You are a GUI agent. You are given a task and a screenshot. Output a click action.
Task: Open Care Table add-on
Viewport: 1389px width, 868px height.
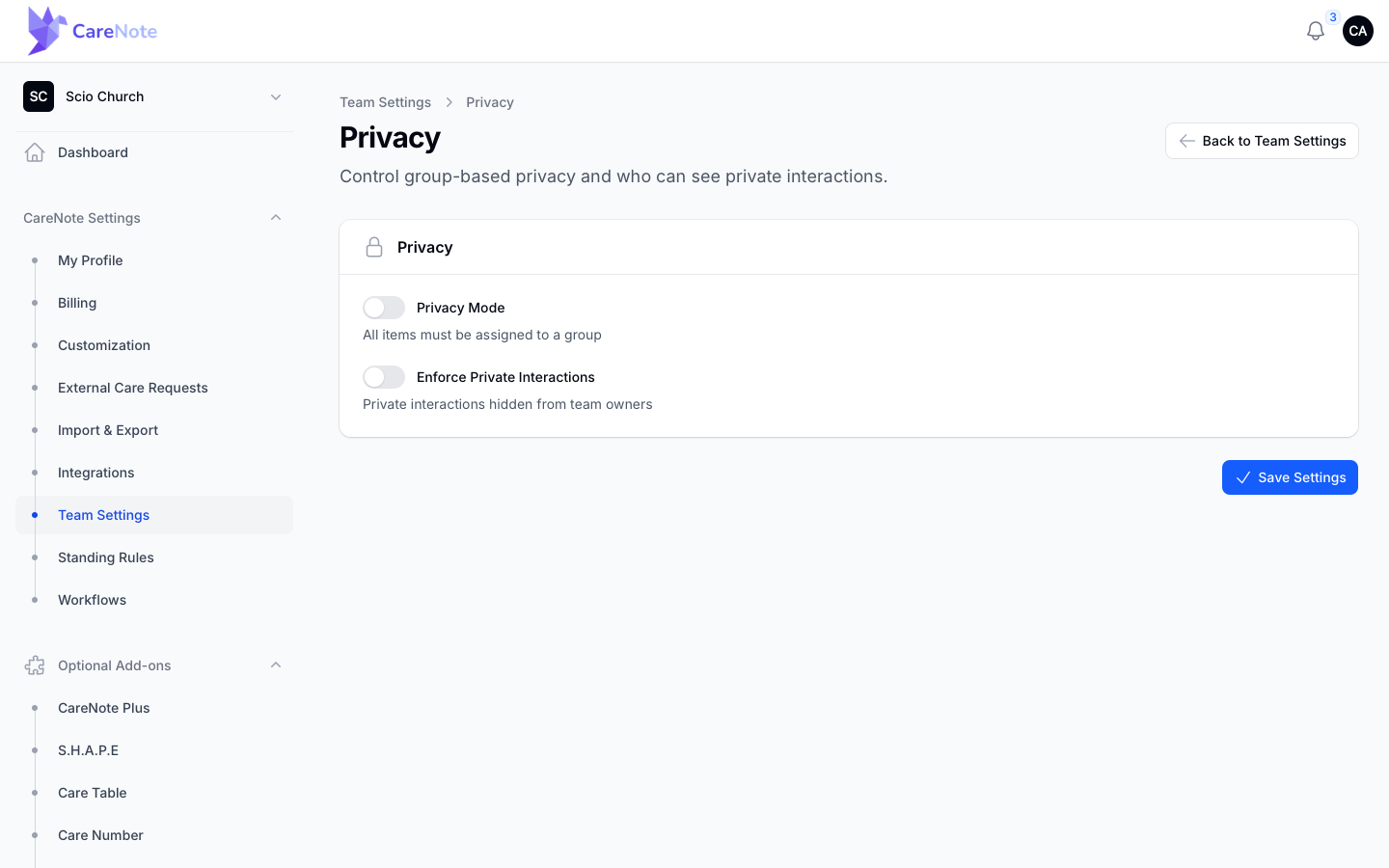154,793
